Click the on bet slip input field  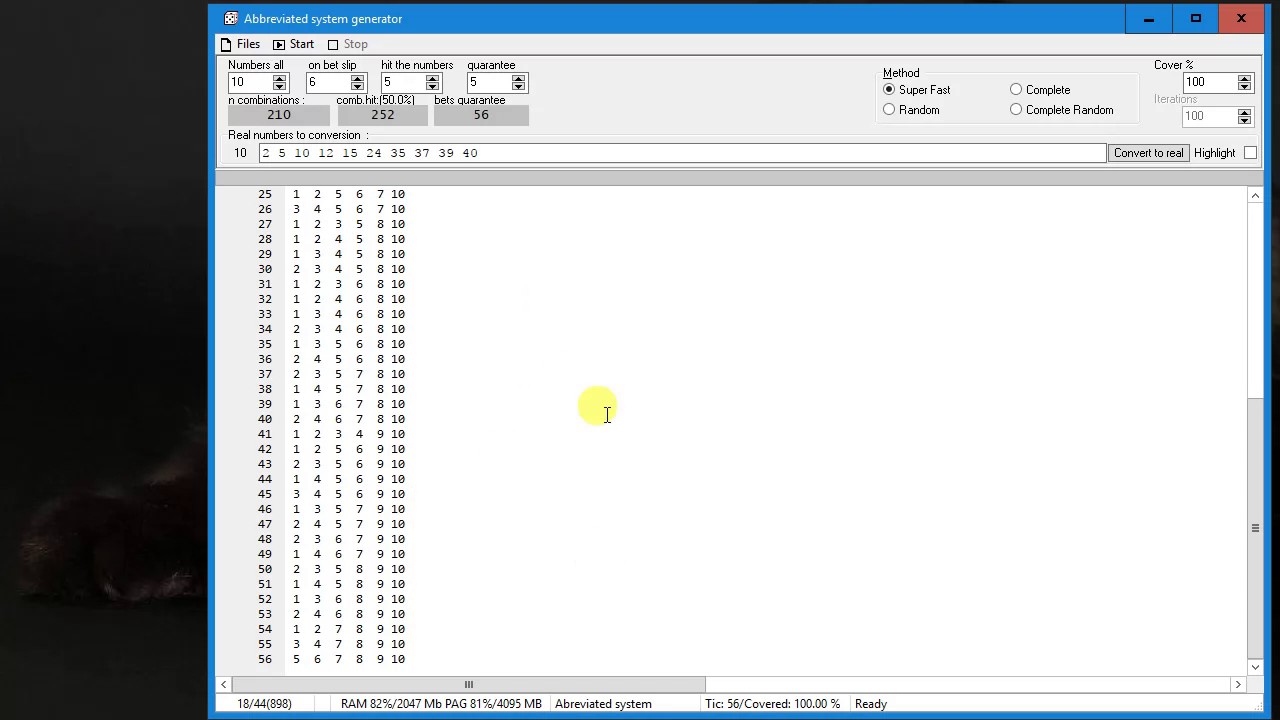pyautogui.click(x=328, y=83)
